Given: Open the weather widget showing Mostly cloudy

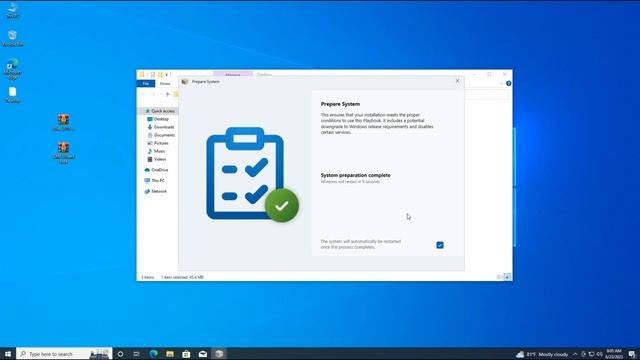Looking at the screenshot, I should pos(542,354).
